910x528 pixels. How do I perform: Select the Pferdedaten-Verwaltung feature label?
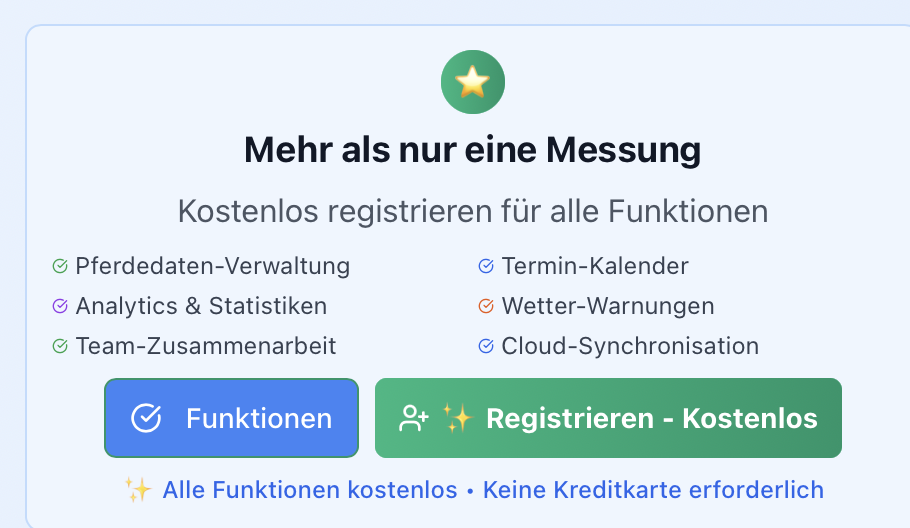(x=213, y=267)
